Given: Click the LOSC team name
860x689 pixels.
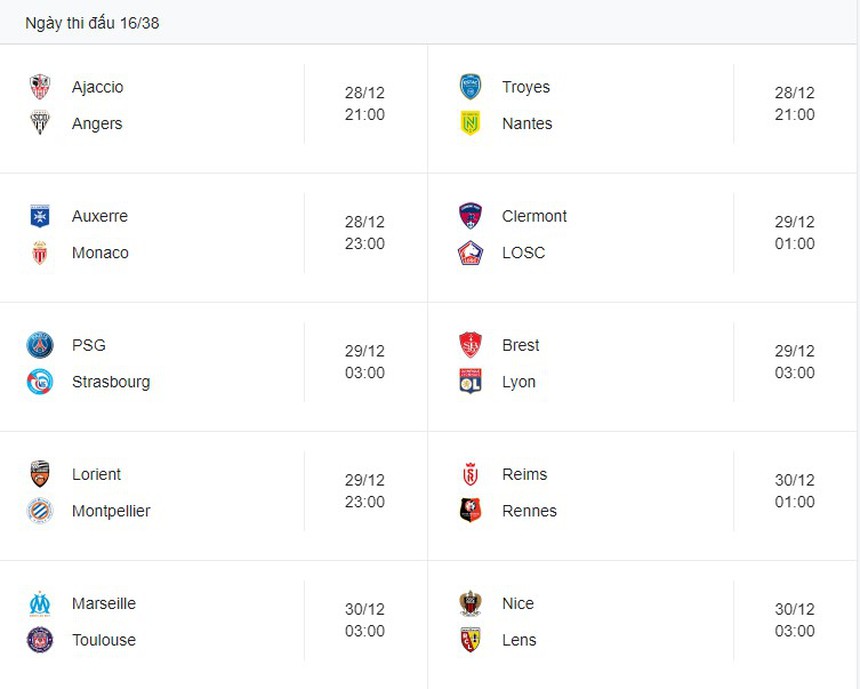Looking at the screenshot, I should tap(523, 253).
